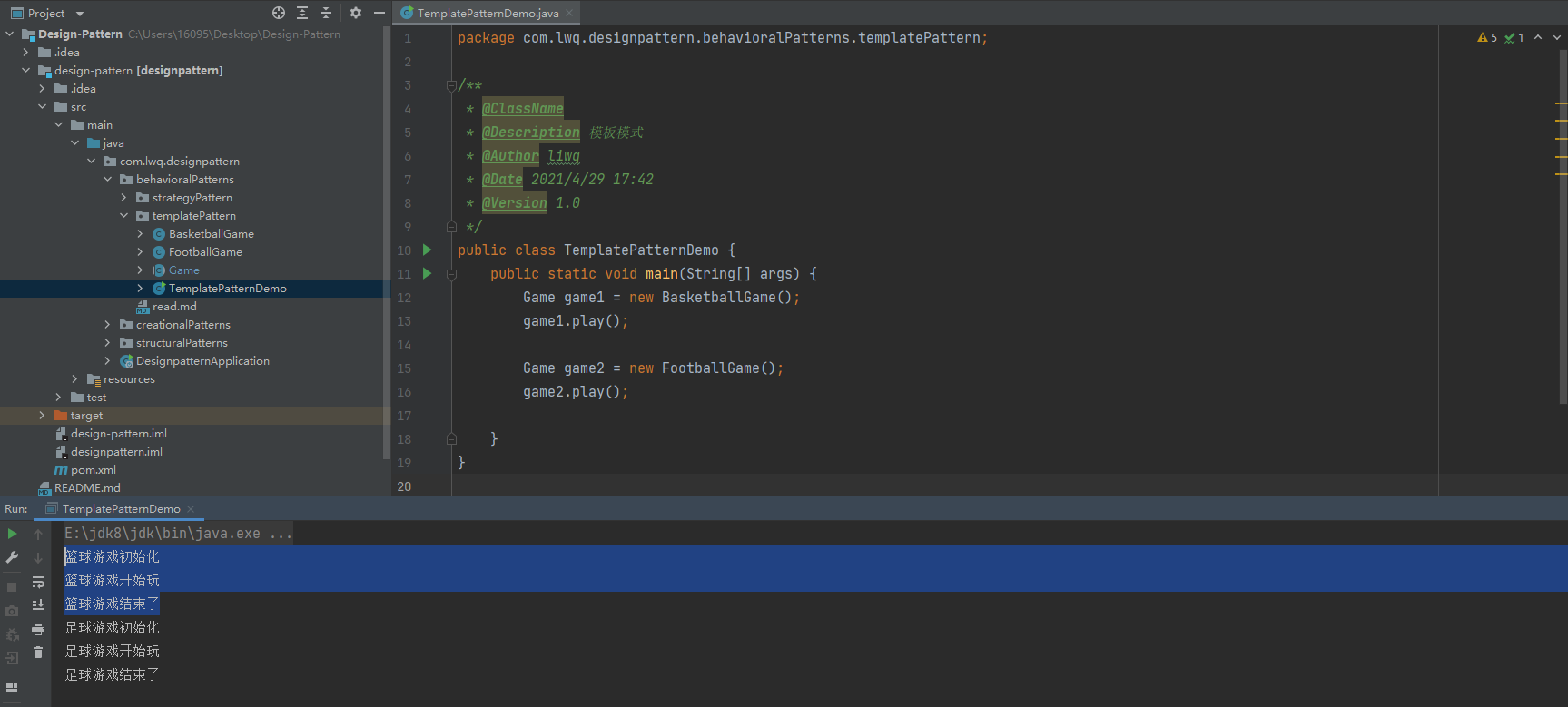This screenshot has height=707, width=1568.
Task: Click the Exit icon in Run panel
Action: point(12,658)
